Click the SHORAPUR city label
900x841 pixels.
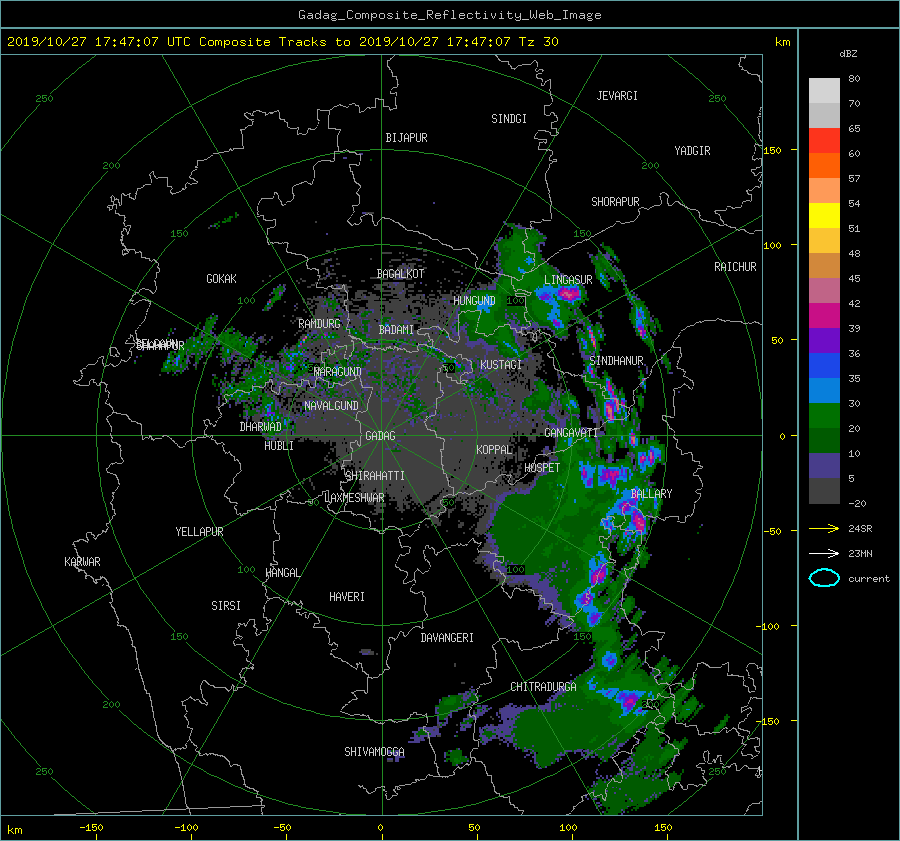click(615, 202)
